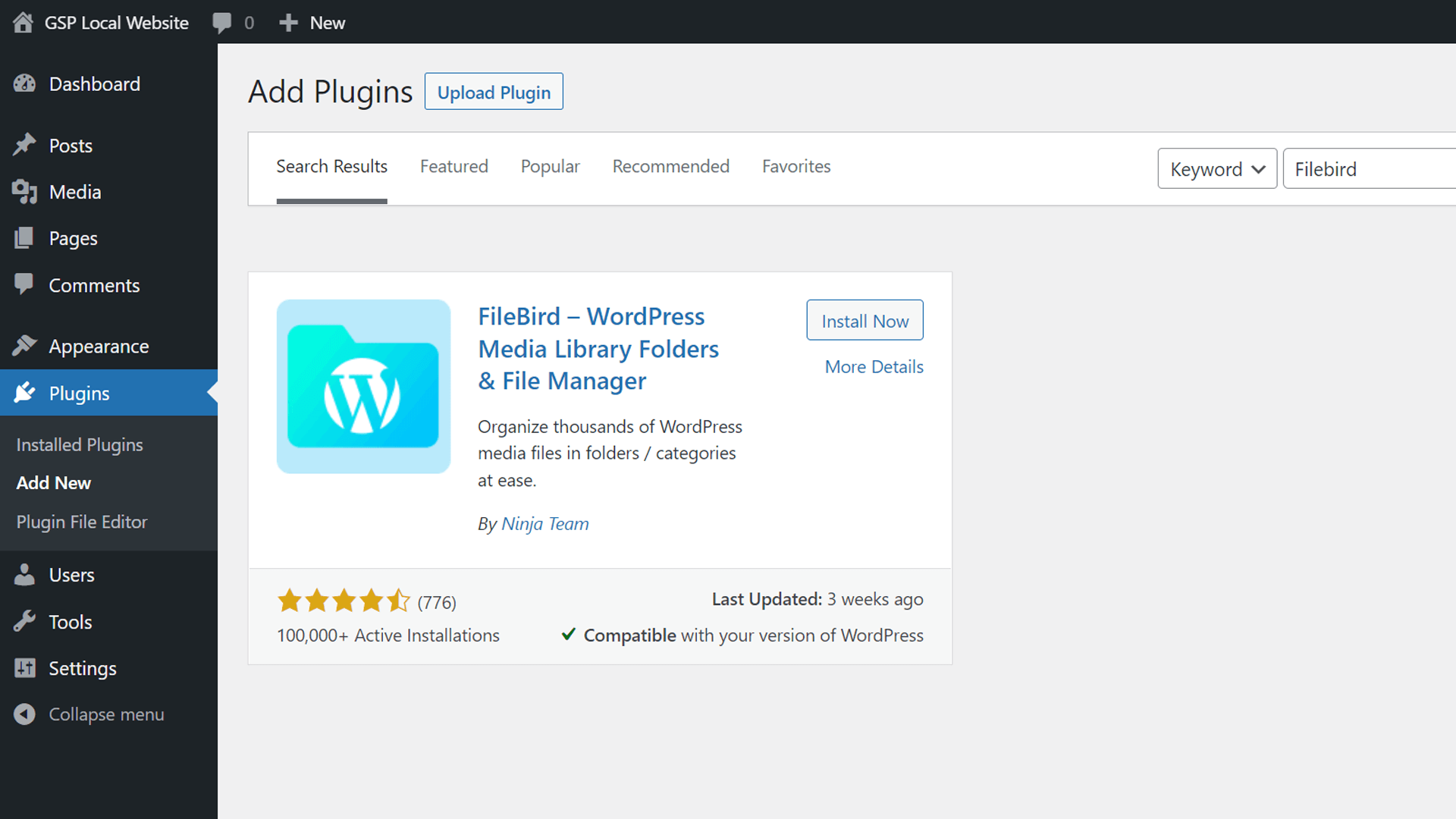This screenshot has width=1456, height=819.
Task: Click the New item plus icon
Action: [288, 22]
